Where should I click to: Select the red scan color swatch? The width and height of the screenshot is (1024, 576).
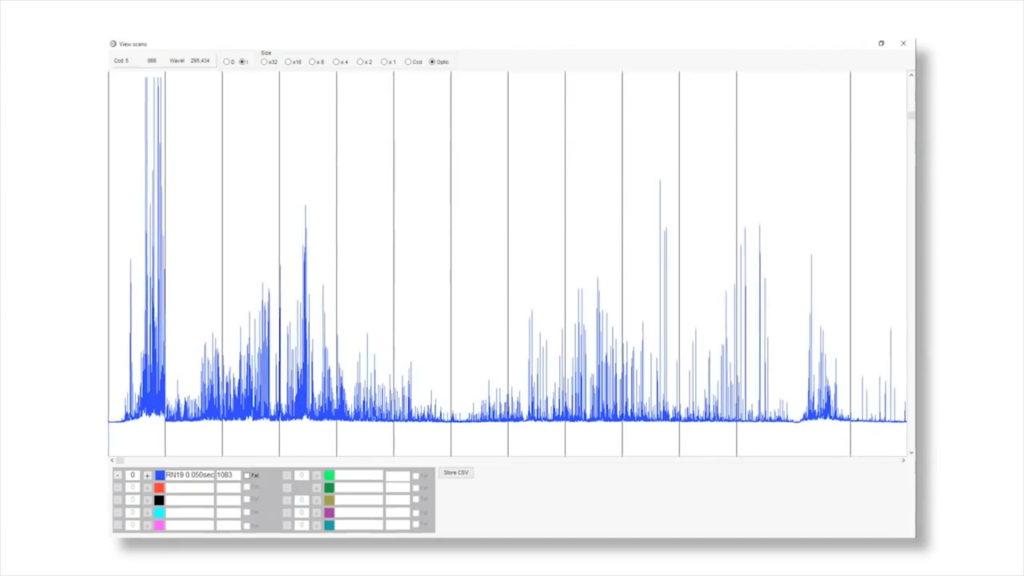159,488
